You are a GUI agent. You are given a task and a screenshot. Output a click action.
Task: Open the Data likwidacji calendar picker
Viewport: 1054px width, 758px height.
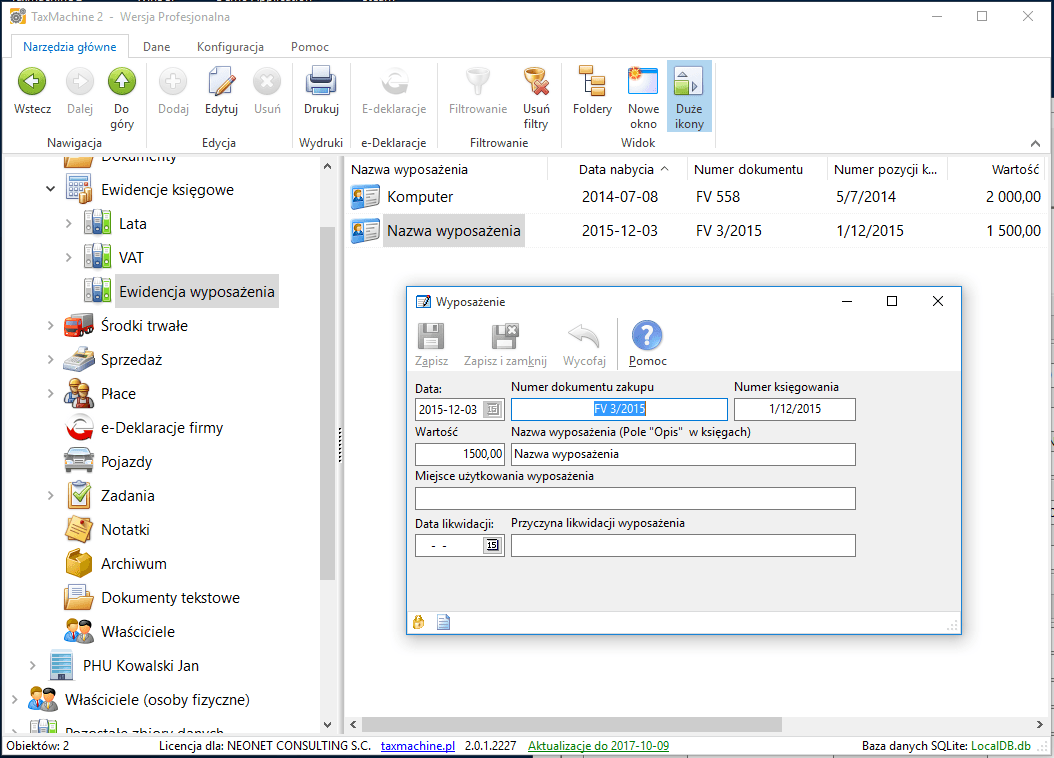point(492,546)
